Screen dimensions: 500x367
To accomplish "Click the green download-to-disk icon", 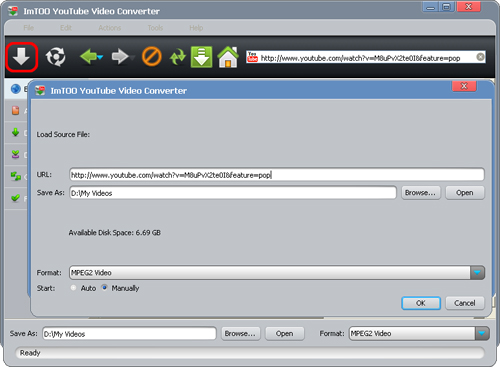I will [201, 57].
